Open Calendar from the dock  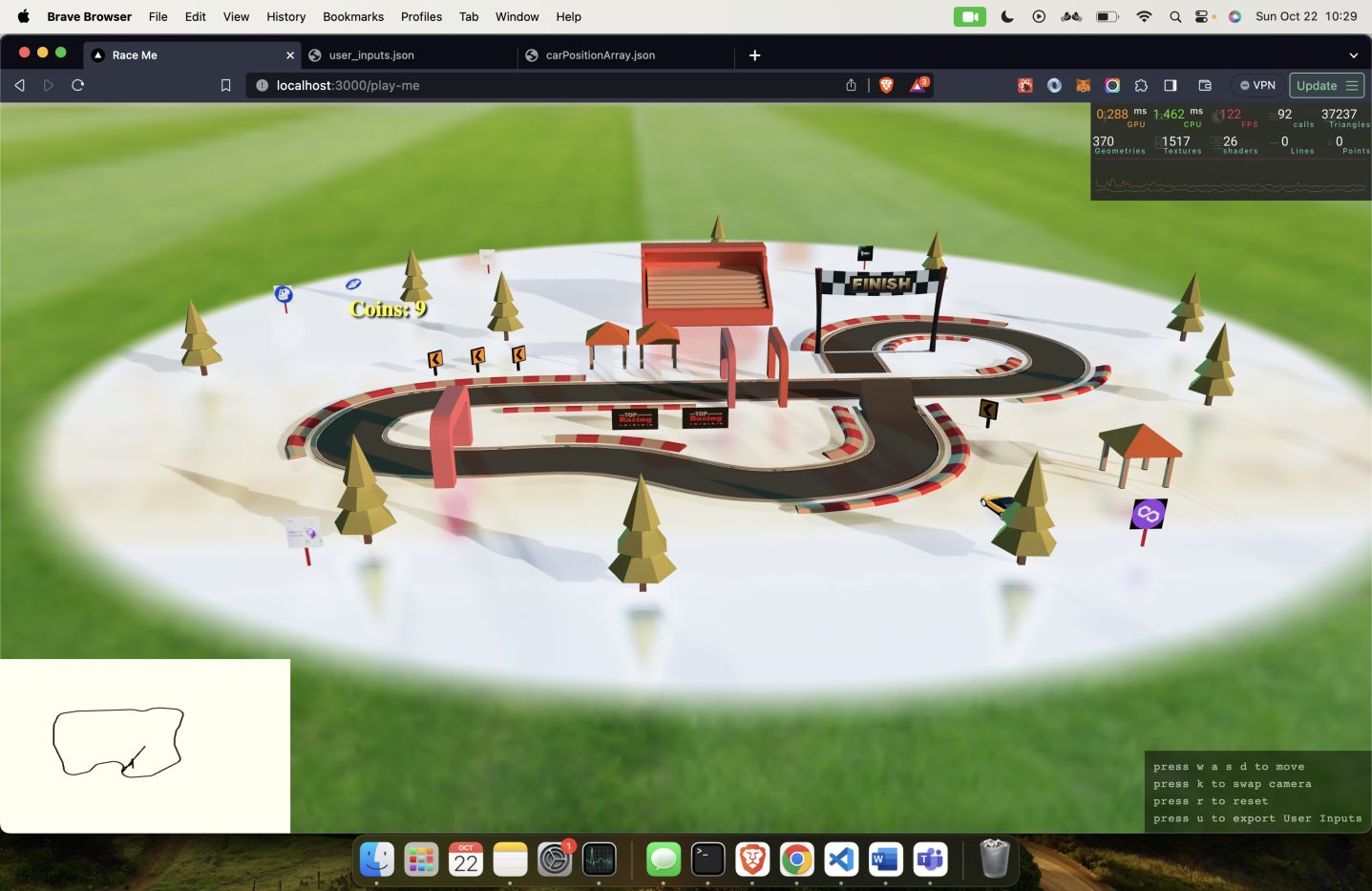tap(466, 859)
